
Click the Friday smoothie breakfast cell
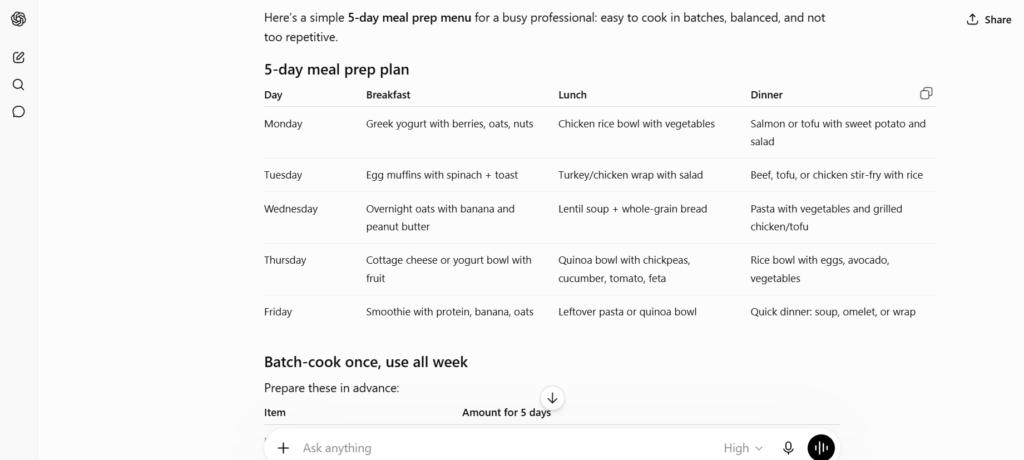449,312
